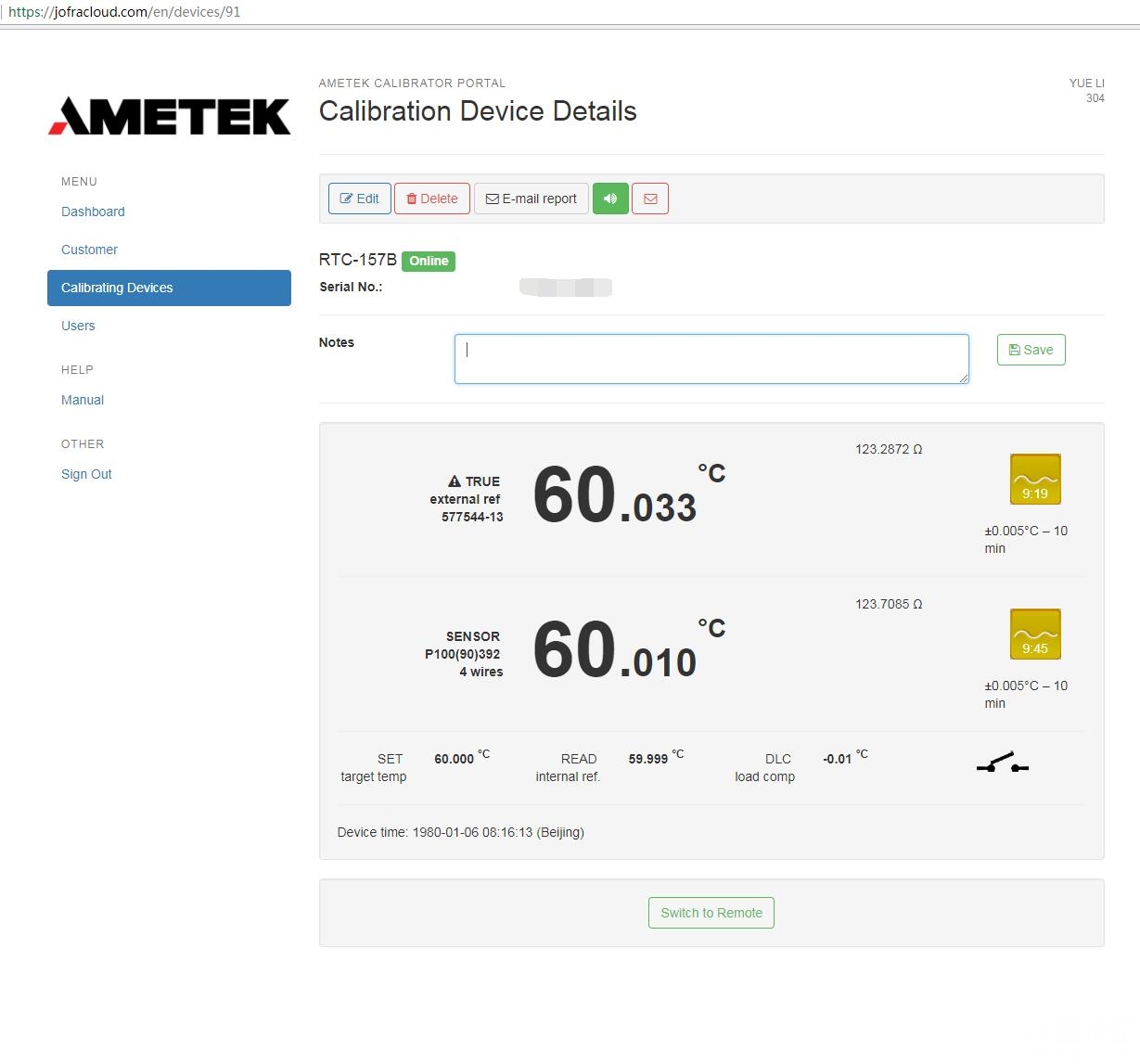Click the 4 wires sensor label

[x=481, y=672]
